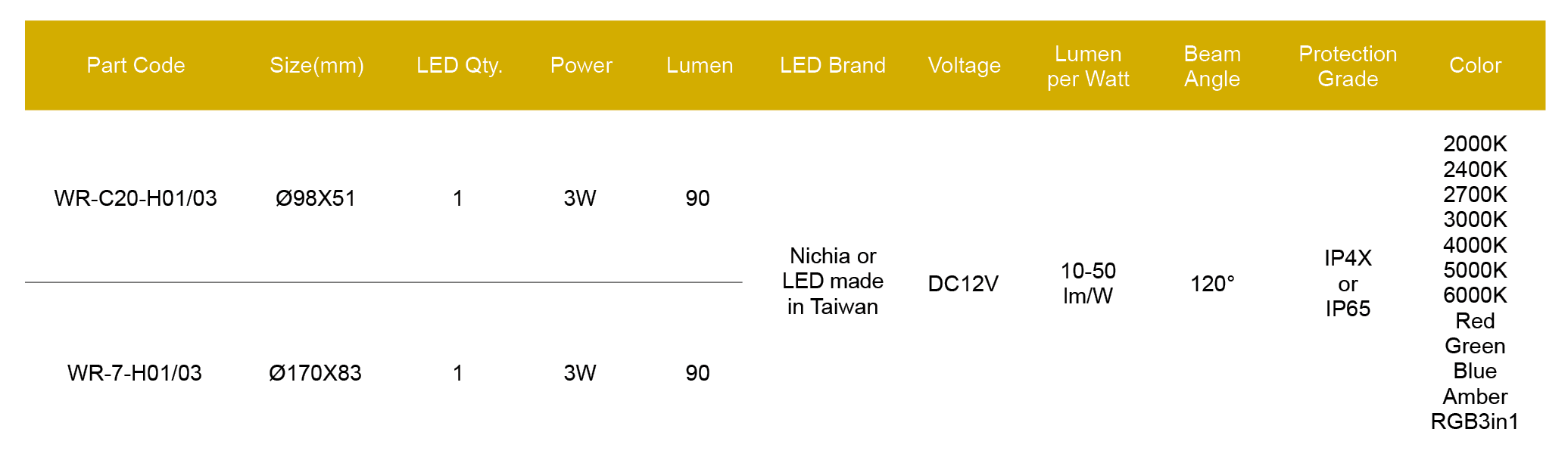
Task: Select the RGB3in1 color option
Action: [1474, 421]
